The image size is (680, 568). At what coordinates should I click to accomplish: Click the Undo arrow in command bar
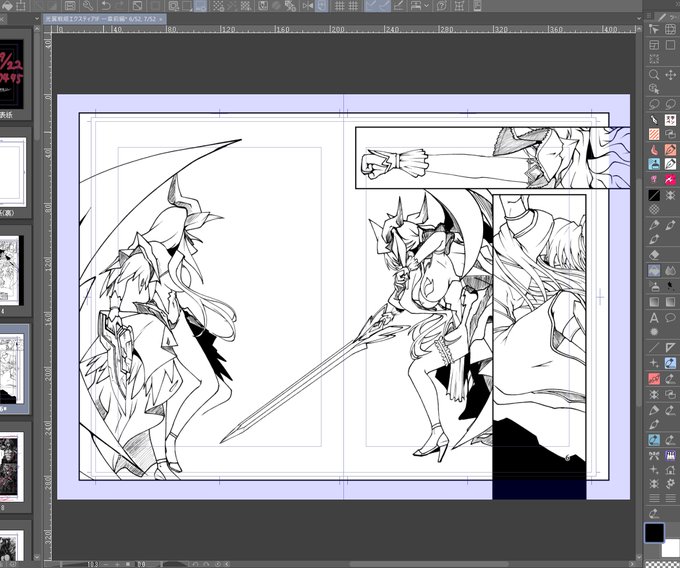click(106, 6)
